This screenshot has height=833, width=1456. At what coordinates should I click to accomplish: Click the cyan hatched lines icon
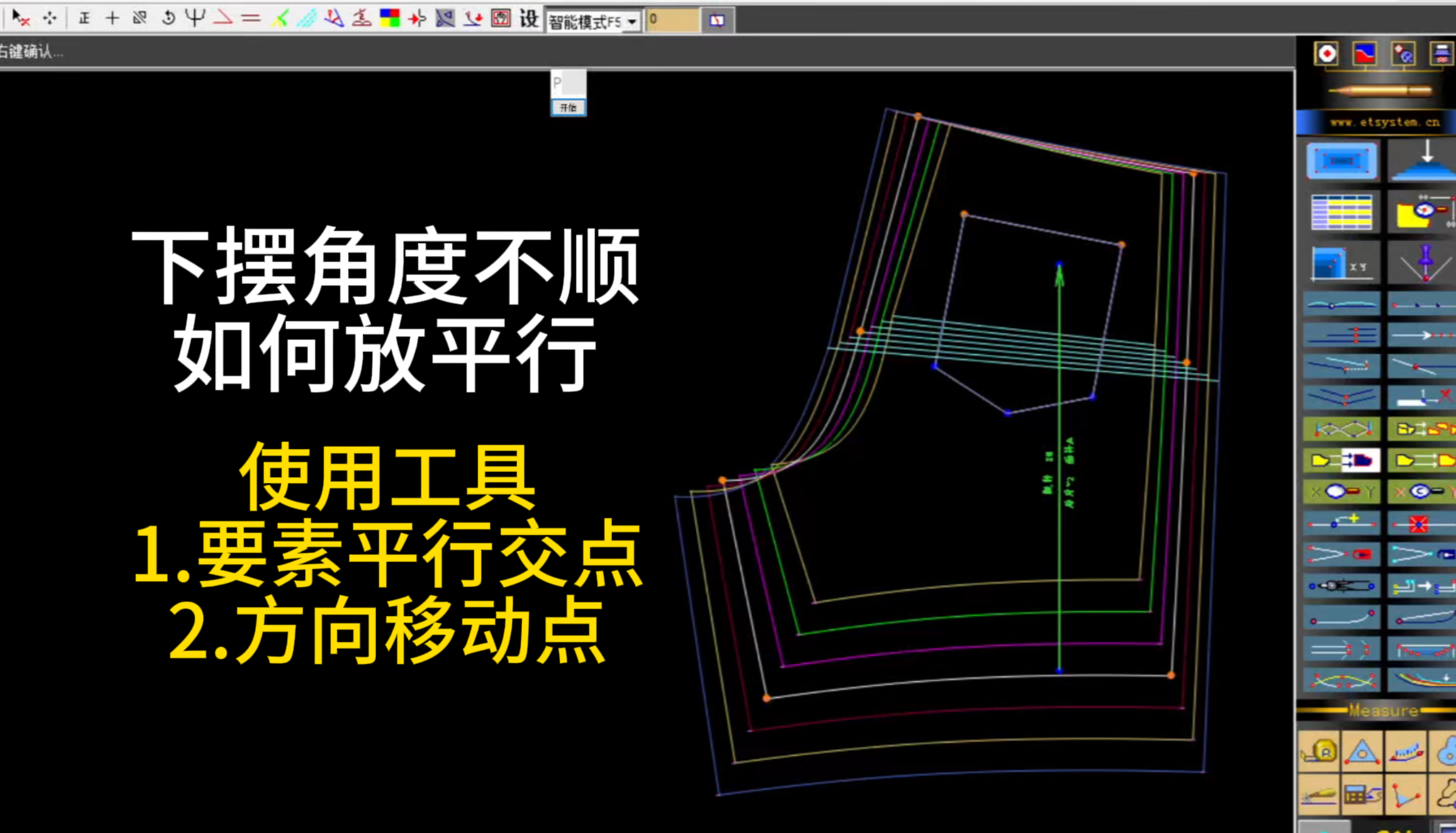click(307, 19)
